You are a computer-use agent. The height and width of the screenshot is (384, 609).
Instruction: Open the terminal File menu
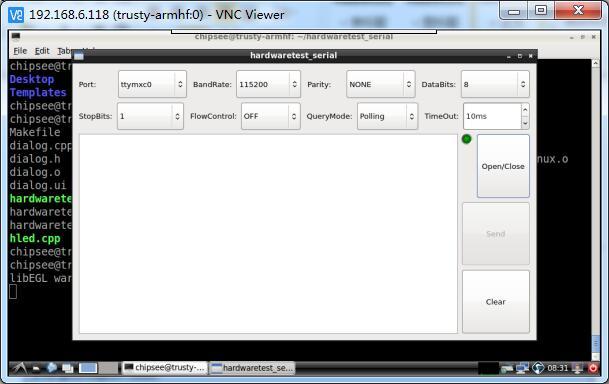point(20,51)
